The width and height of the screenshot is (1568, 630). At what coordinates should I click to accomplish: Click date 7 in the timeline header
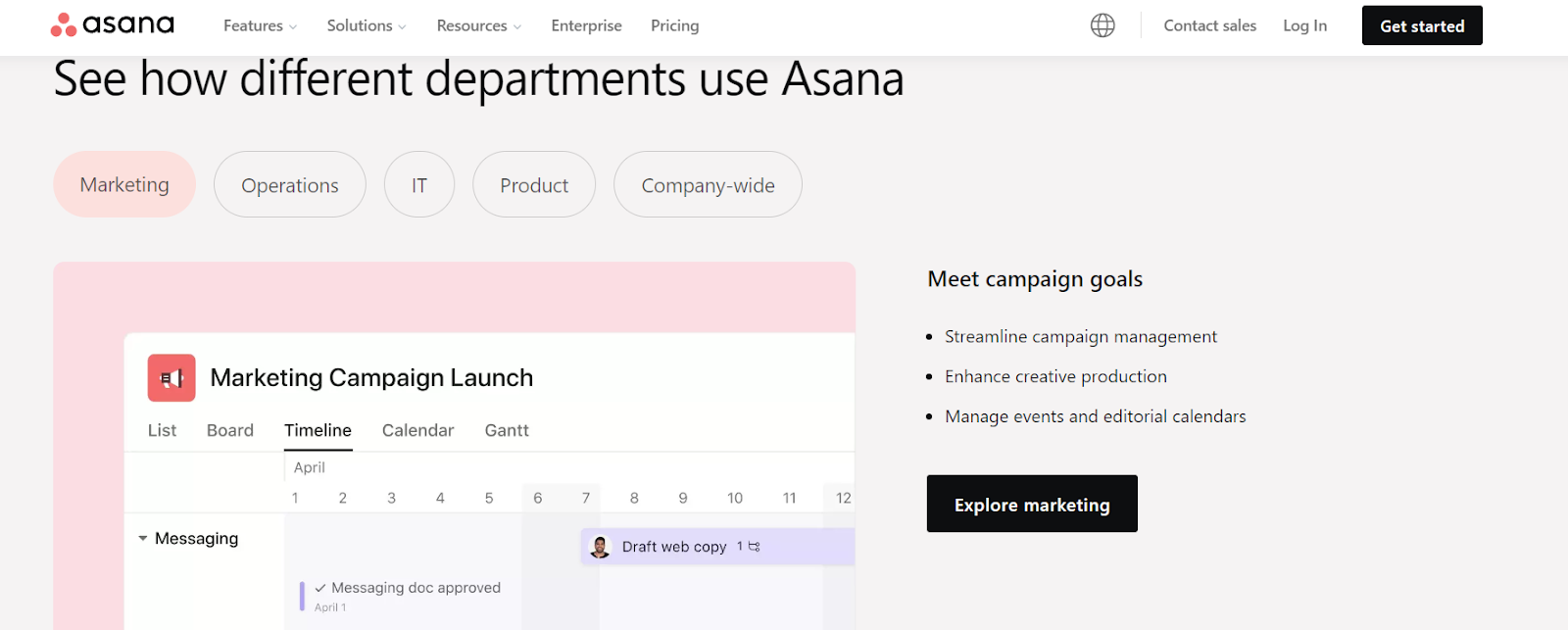tap(586, 498)
